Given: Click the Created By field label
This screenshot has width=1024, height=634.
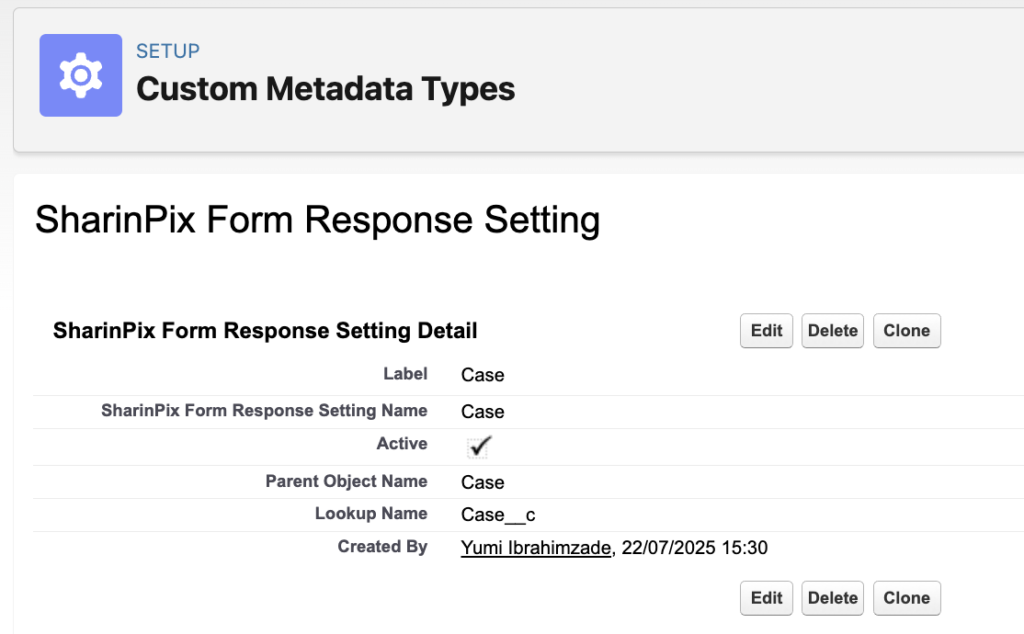Looking at the screenshot, I should [x=382, y=547].
